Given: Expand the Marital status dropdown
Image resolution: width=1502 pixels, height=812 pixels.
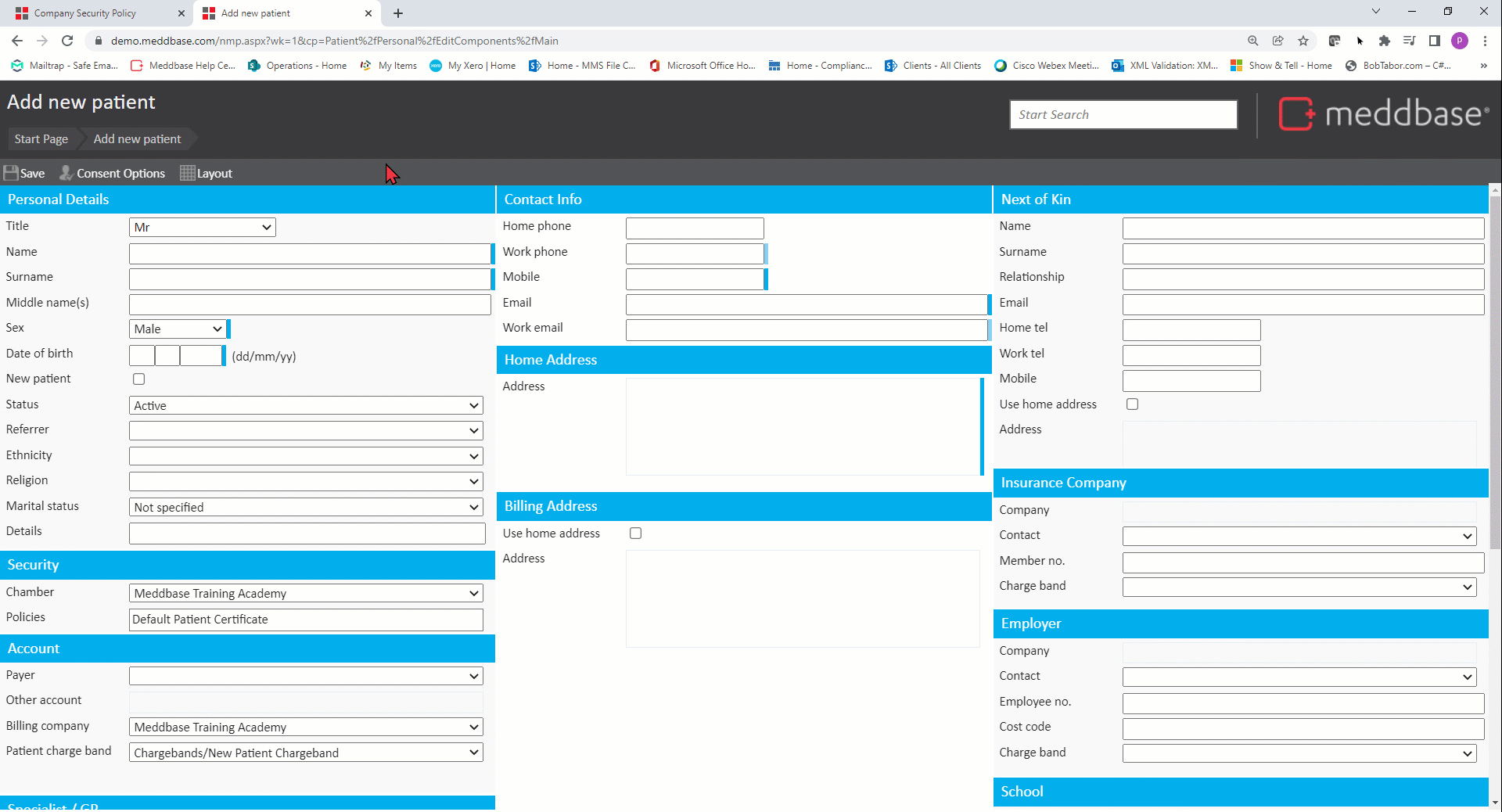Looking at the screenshot, I should point(306,508).
